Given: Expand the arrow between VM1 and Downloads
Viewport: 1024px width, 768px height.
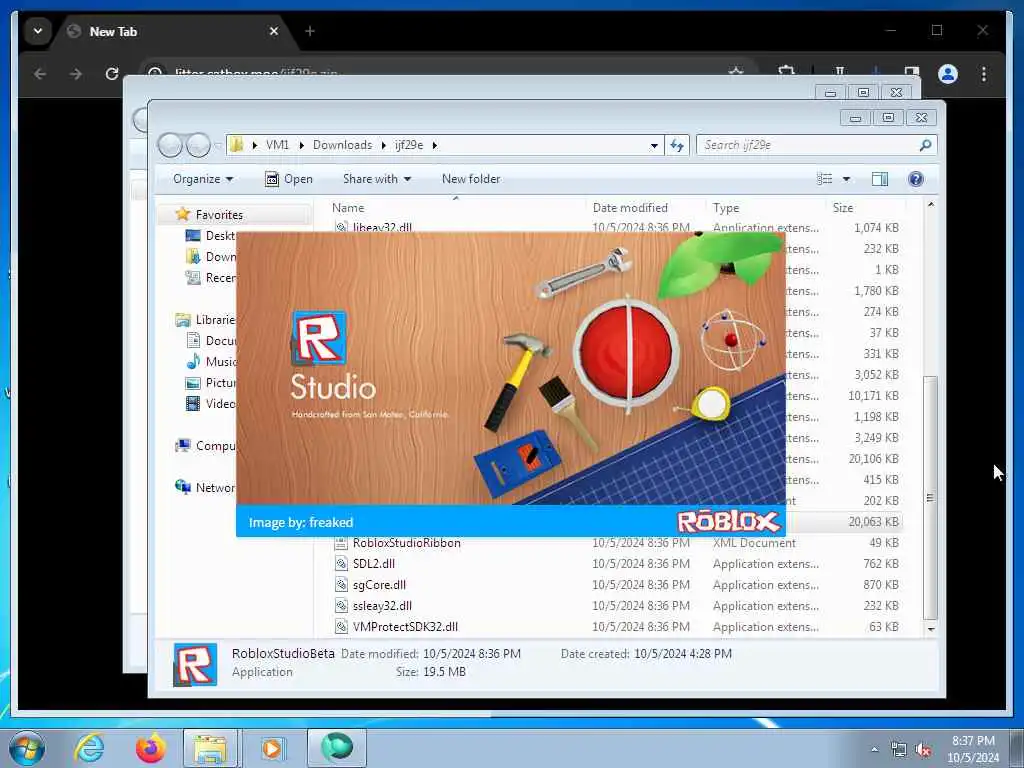Looking at the screenshot, I should 301,145.
